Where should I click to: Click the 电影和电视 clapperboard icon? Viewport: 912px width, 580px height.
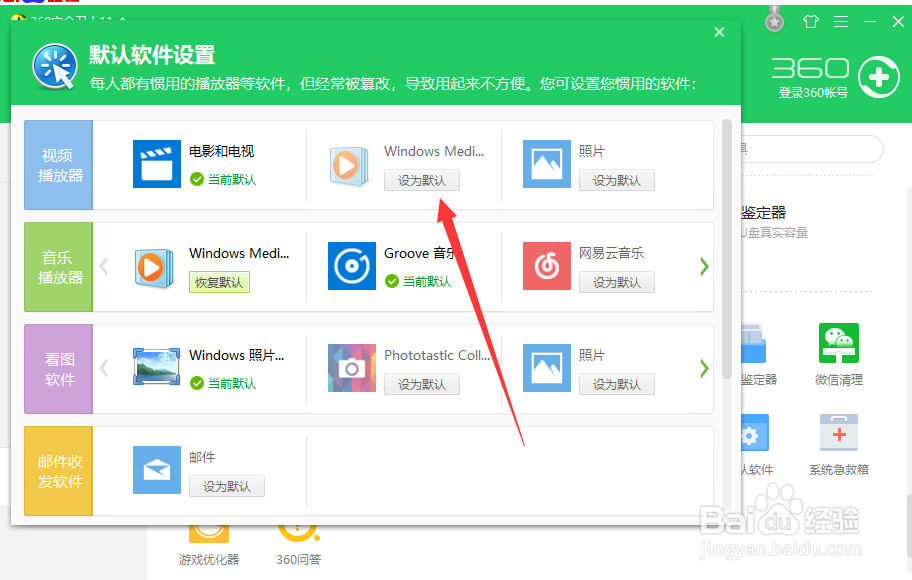(x=156, y=164)
